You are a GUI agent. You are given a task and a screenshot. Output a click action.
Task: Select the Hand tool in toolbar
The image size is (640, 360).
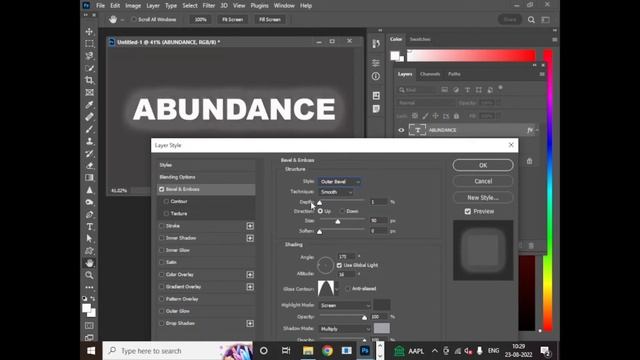(89, 263)
